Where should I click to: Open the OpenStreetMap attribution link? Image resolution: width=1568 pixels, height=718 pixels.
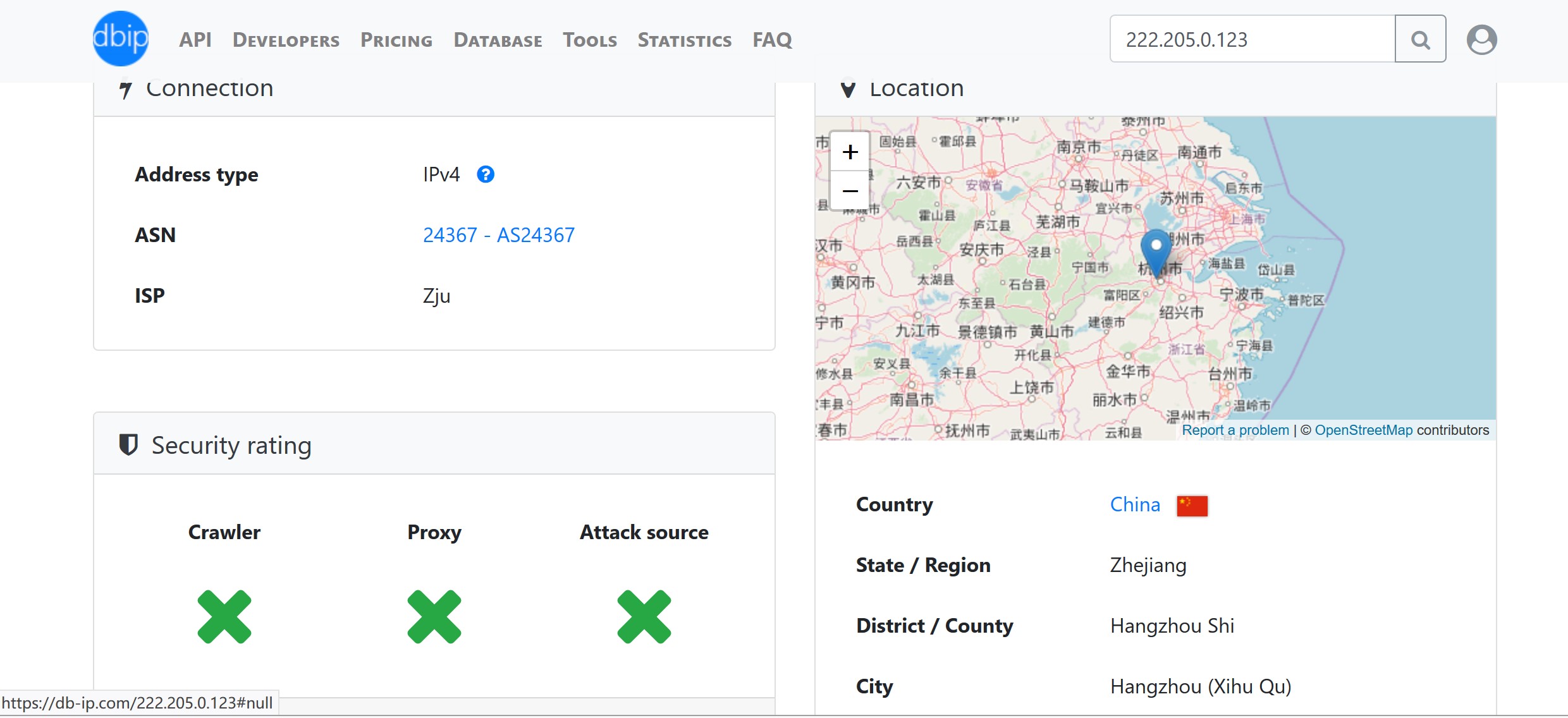click(1363, 430)
